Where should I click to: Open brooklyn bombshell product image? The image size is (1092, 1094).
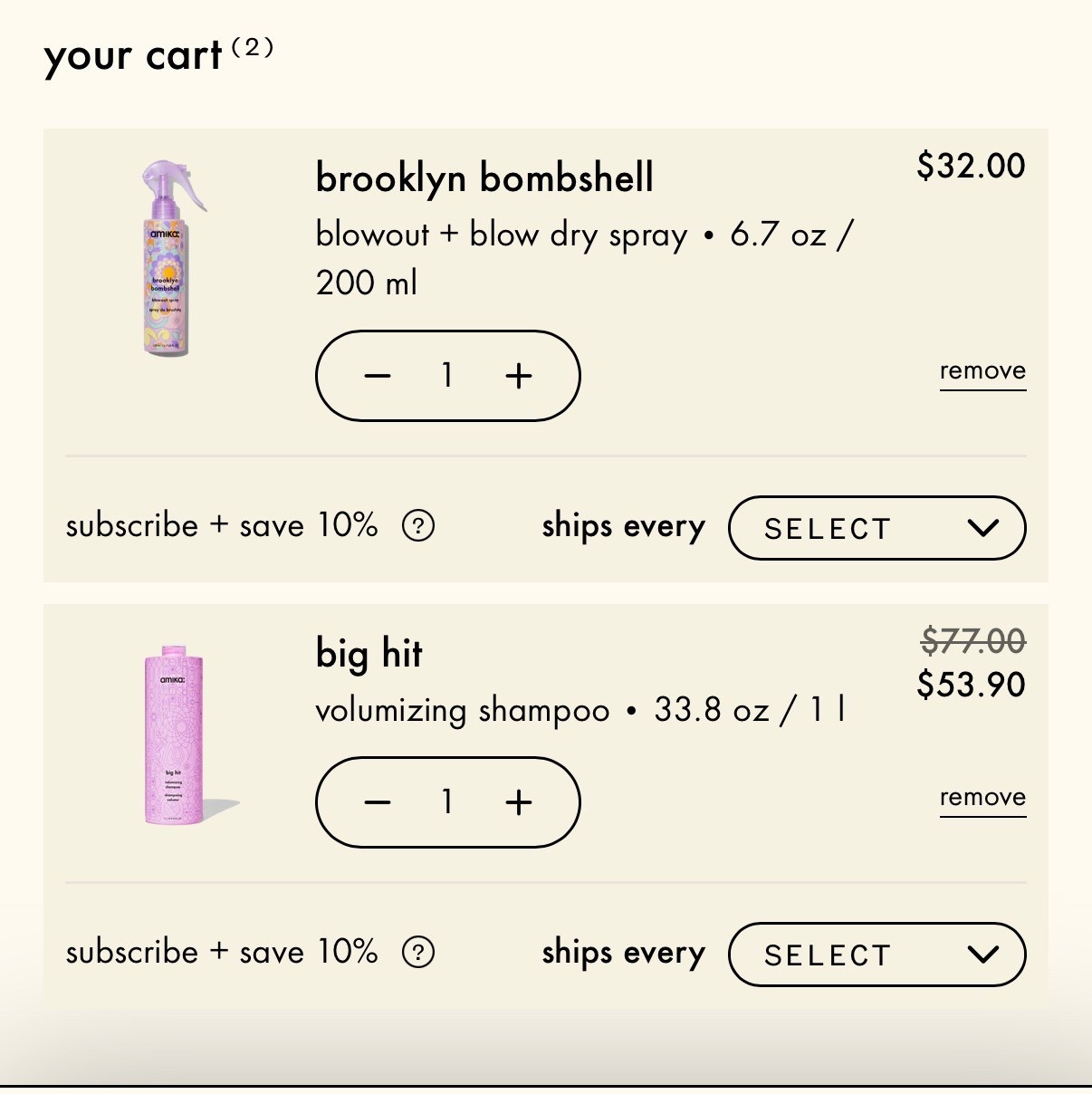pos(168,258)
